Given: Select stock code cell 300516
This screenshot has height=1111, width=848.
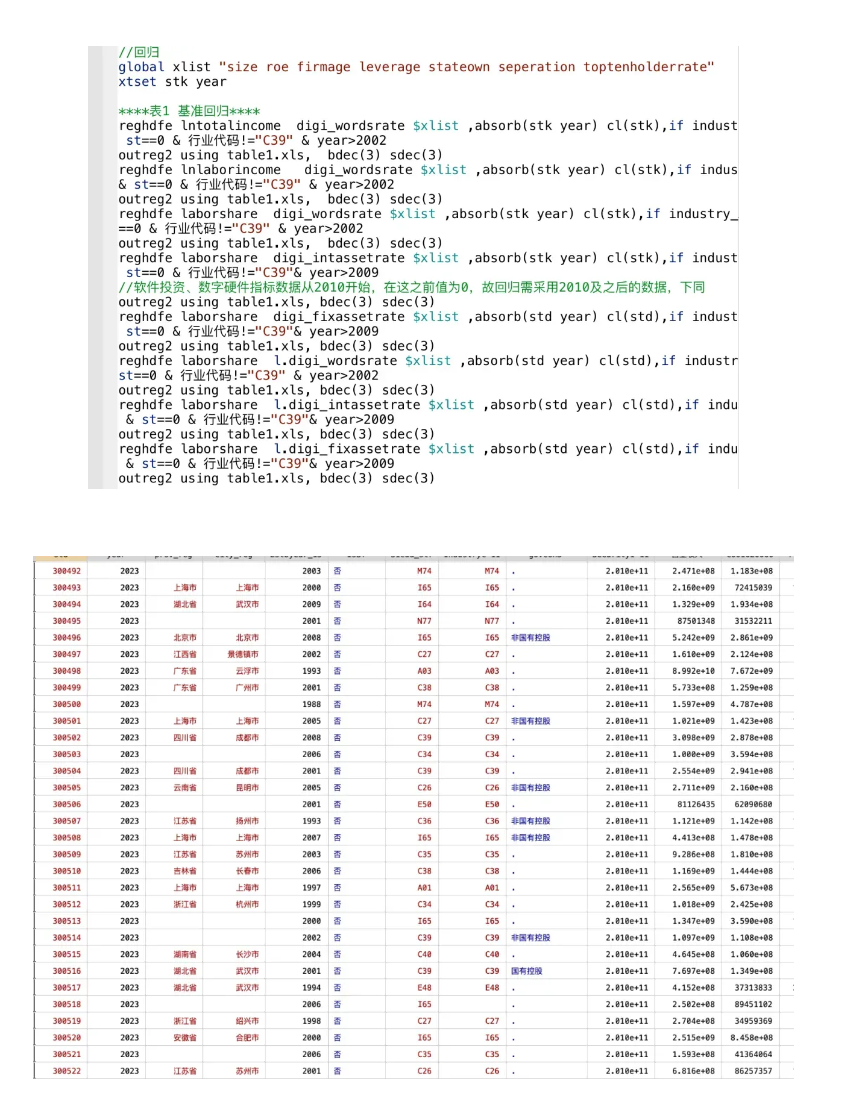Looking at the screenshot, I should pyautogui.click(x=67, y=971).
